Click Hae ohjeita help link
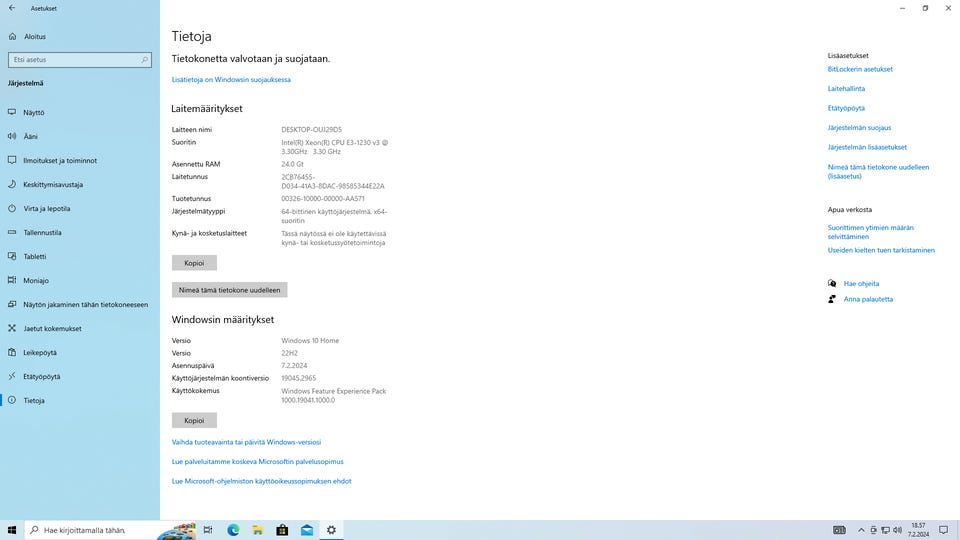960x540 pixels. [861, 283]
